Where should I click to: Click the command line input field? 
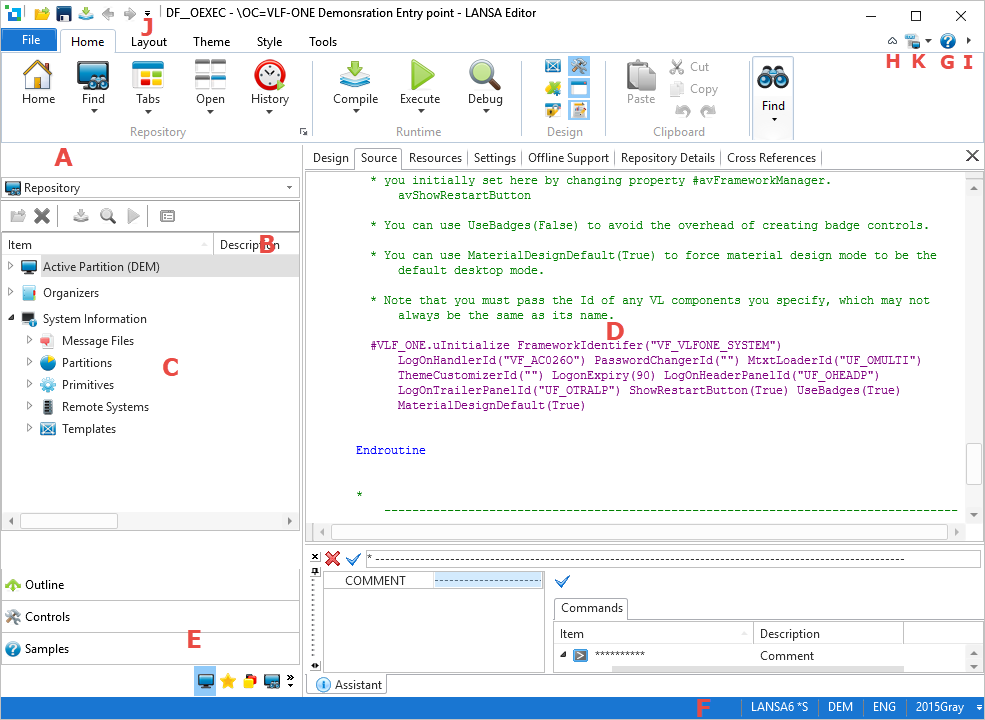pyautogui.click(x=673, y=559)
